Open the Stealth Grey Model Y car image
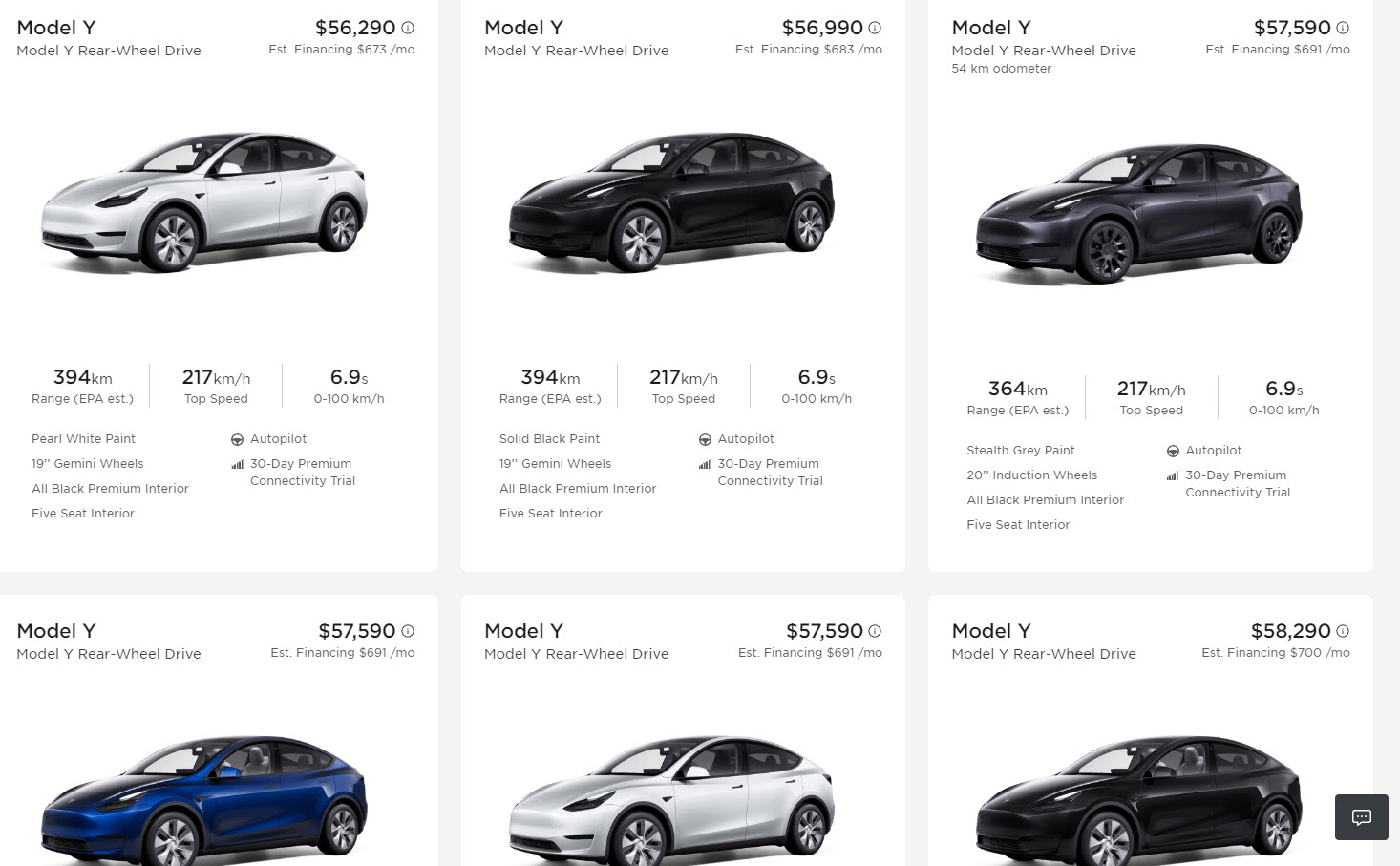Viewport: 1400px width, 866px height. 1138,213
